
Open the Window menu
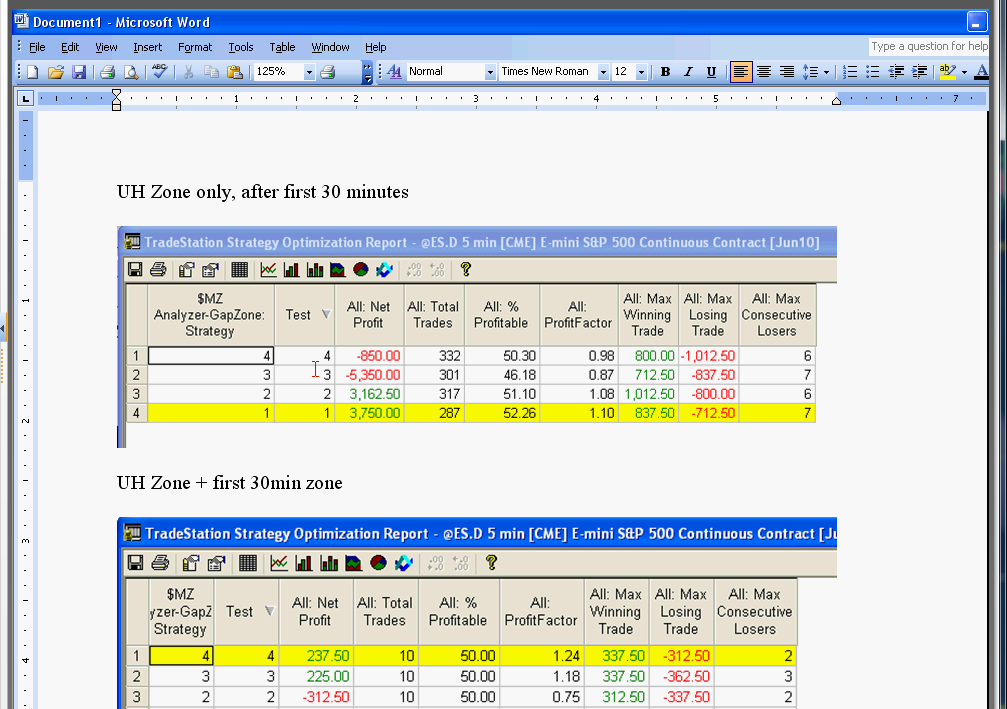330,47
